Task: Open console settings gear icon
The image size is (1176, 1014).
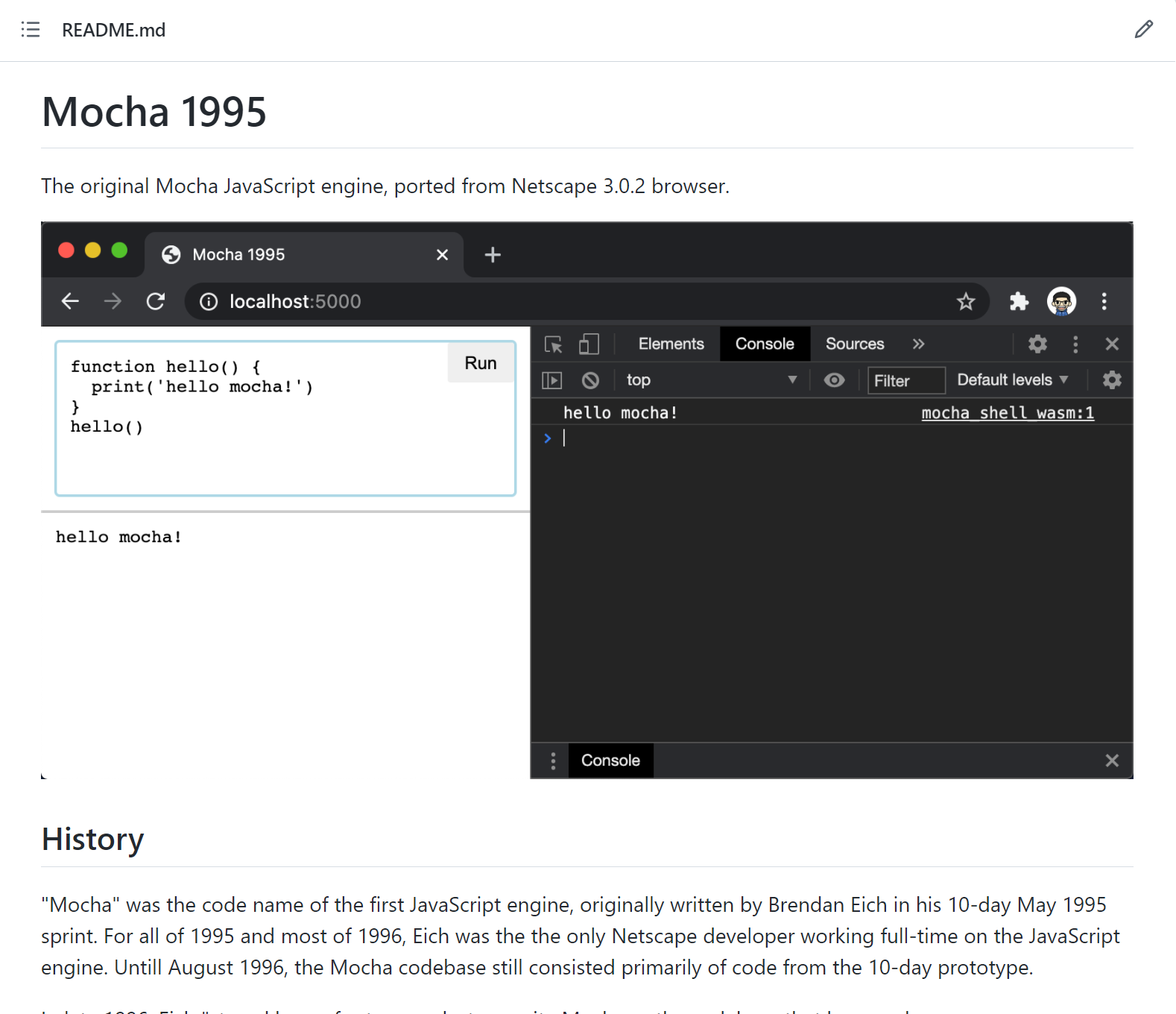Action: 1112,380
